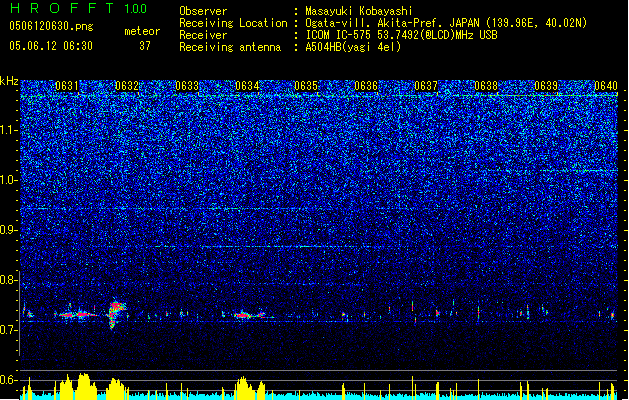This screenshot has width=629, height=400.
Task: Click the 0636 time marker
Action: point(366,86)
